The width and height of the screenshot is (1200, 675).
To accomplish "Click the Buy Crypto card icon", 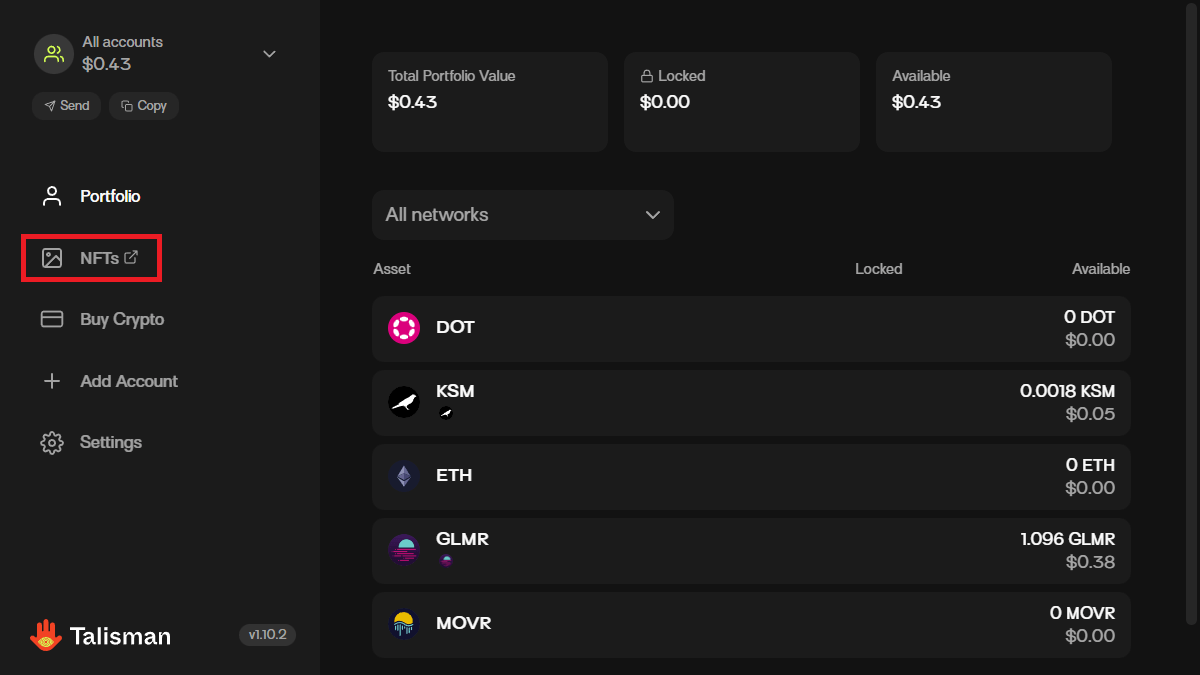I will tap(52, 319).
